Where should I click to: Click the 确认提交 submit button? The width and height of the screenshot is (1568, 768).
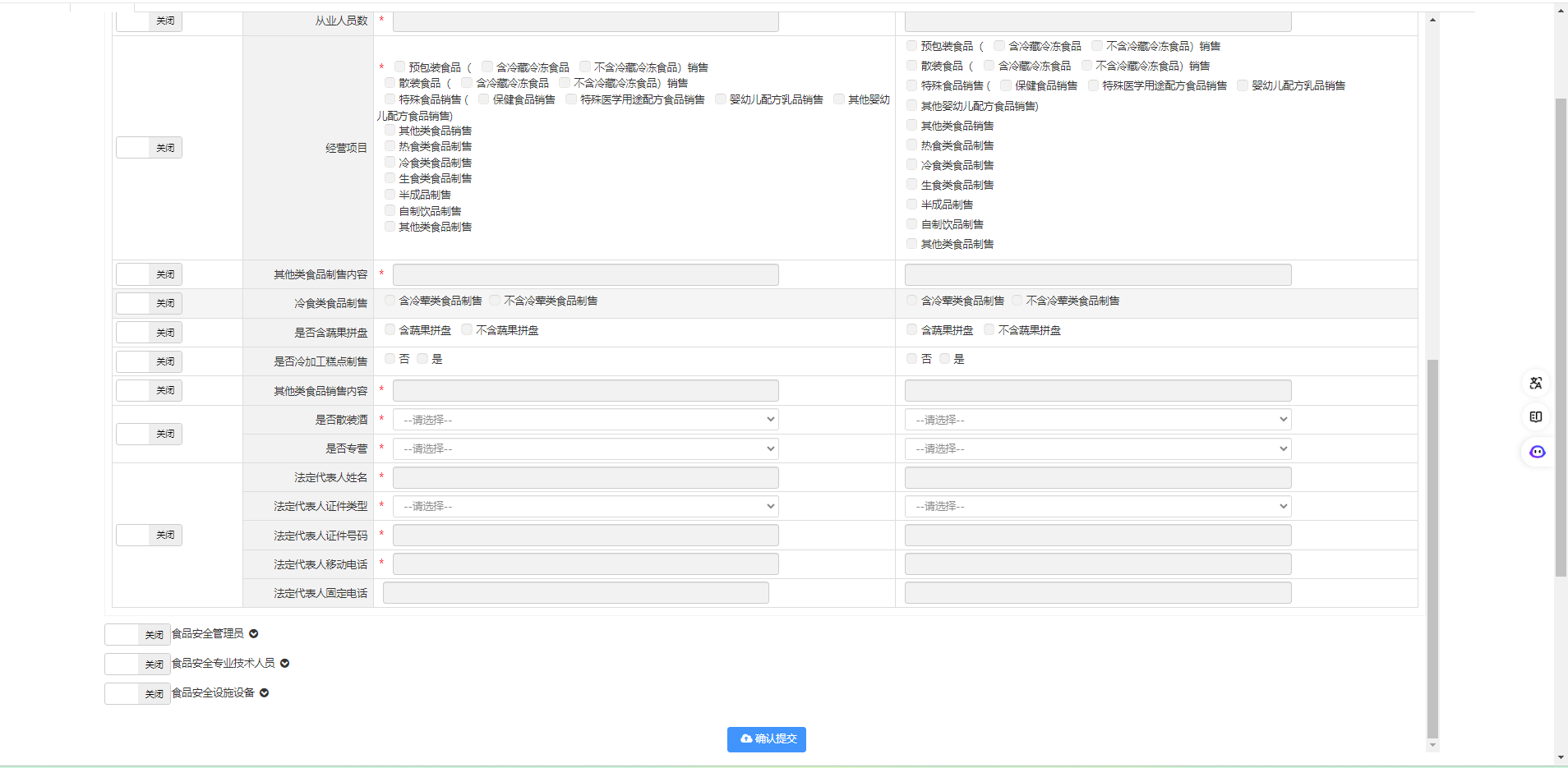pyautogui.click(x=766, y=739)
